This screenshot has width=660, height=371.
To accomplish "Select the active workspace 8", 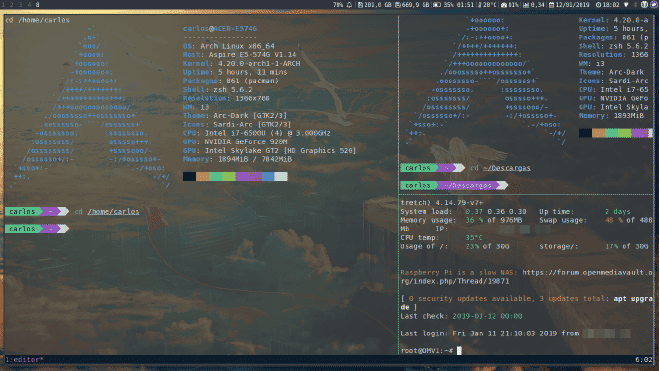I will [37, 5].
